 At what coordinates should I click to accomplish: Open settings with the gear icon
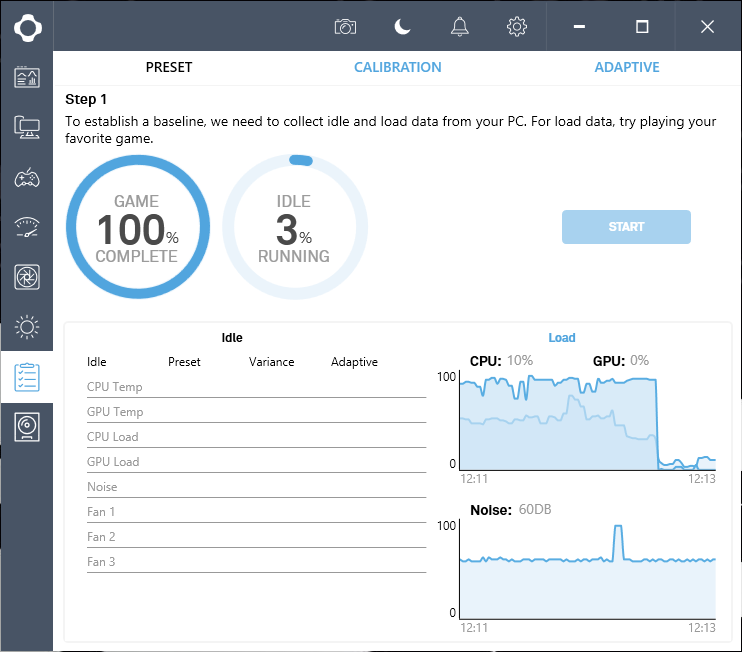click(x=517, y=26)
